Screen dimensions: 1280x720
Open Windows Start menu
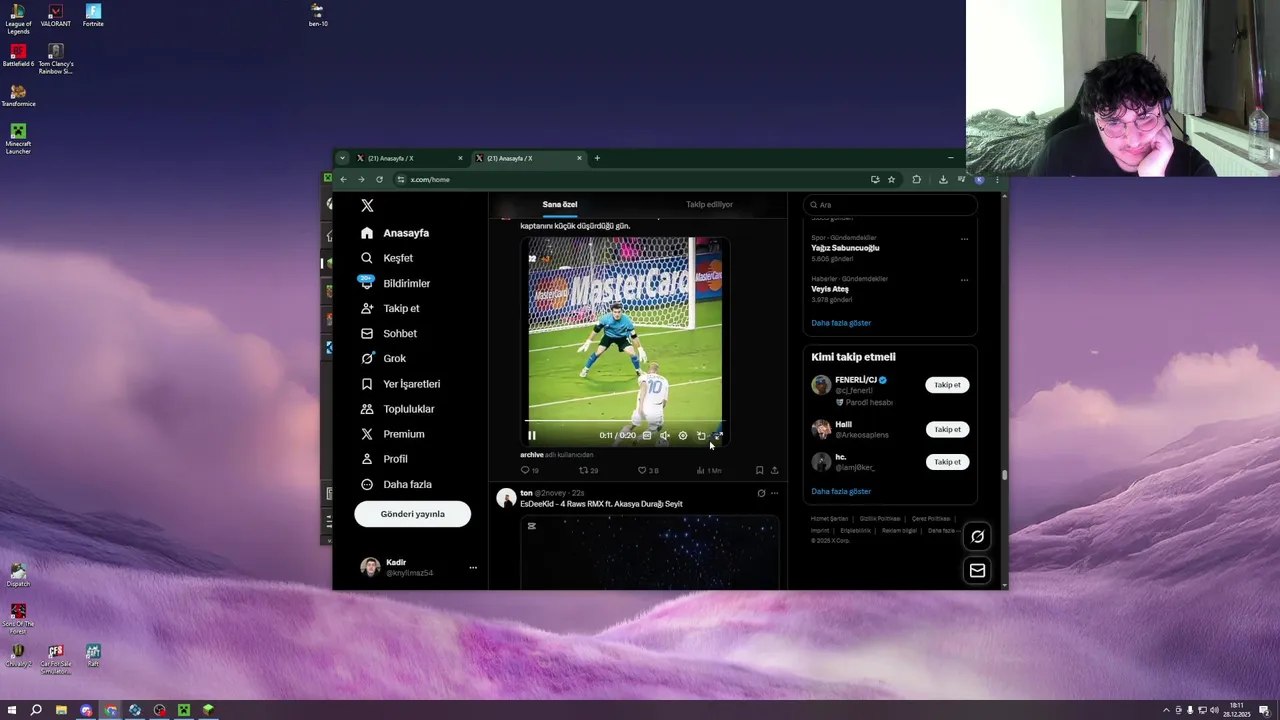tap(12, 710)
